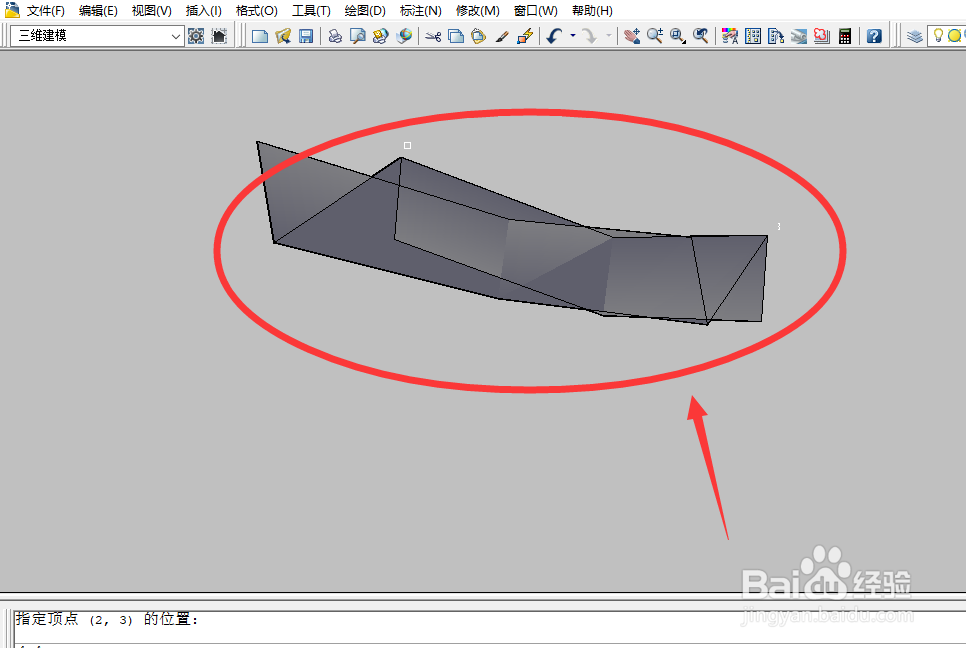This screenshot has height=648, width=966.
Task: Open the workspace settings gear icon
Action: (196, 36)
